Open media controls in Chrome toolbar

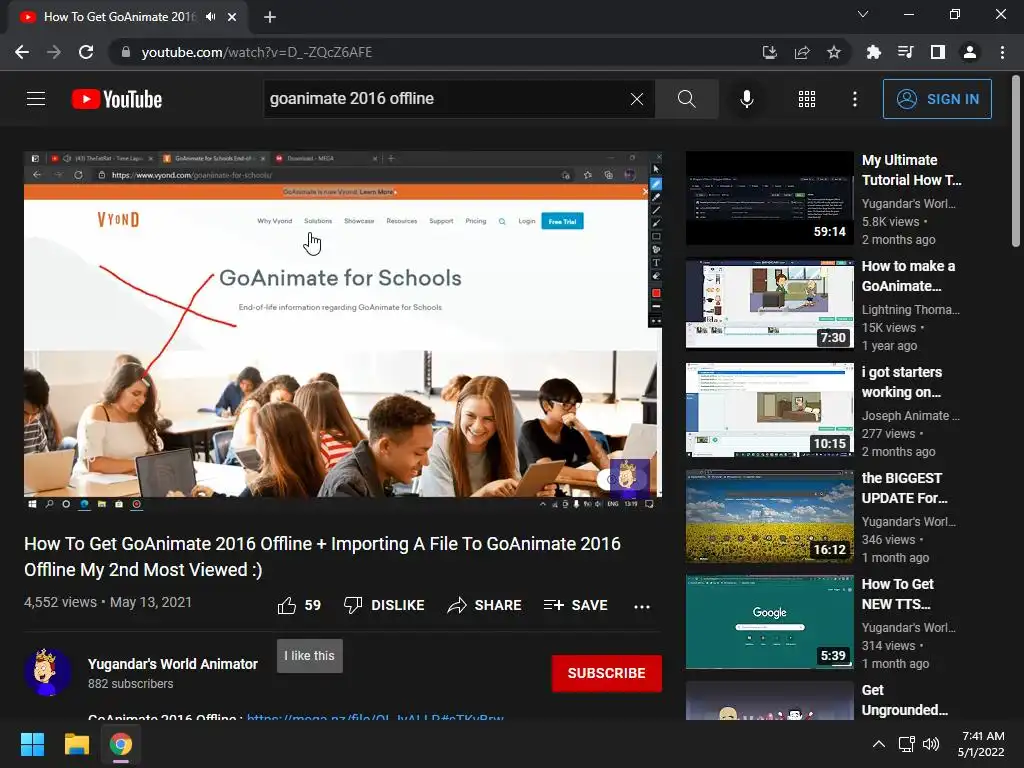pos(905,52)
